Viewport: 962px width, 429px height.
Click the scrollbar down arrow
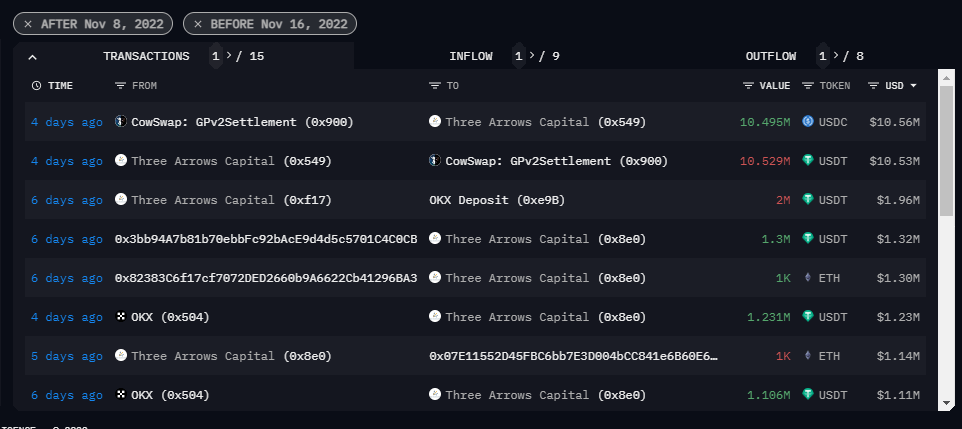(x=945, y=402)
